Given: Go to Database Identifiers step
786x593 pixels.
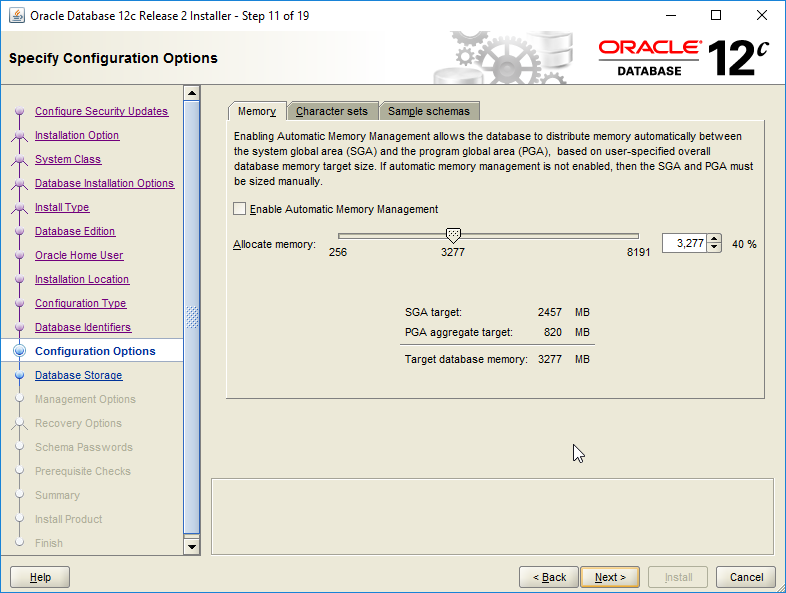Looking at the screenshot, I should [83, 328].
